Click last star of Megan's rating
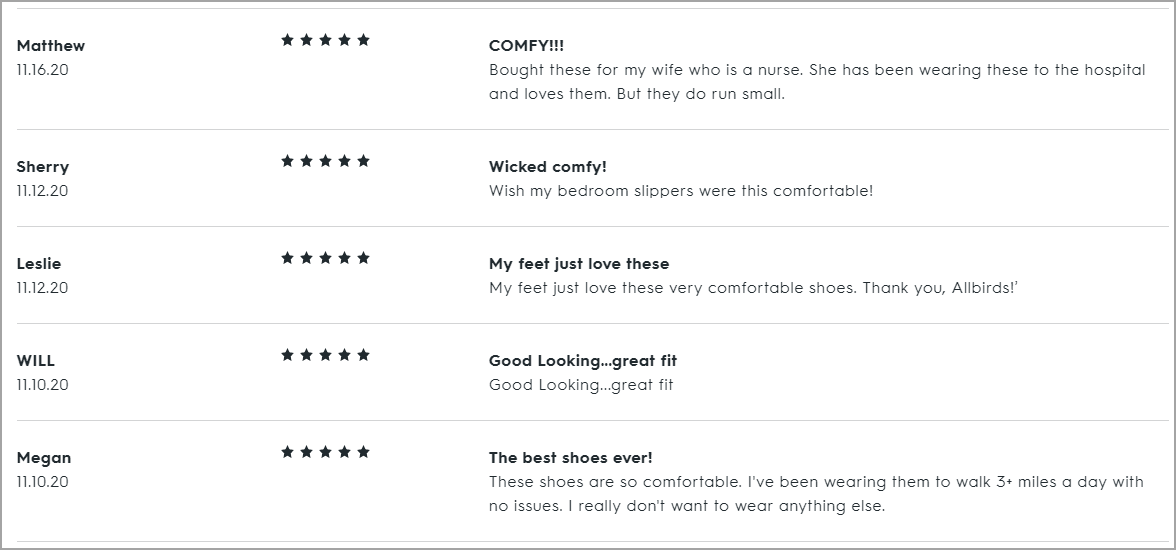The image size is (1176, 550). pyautogui.click(x=363, y=452)
